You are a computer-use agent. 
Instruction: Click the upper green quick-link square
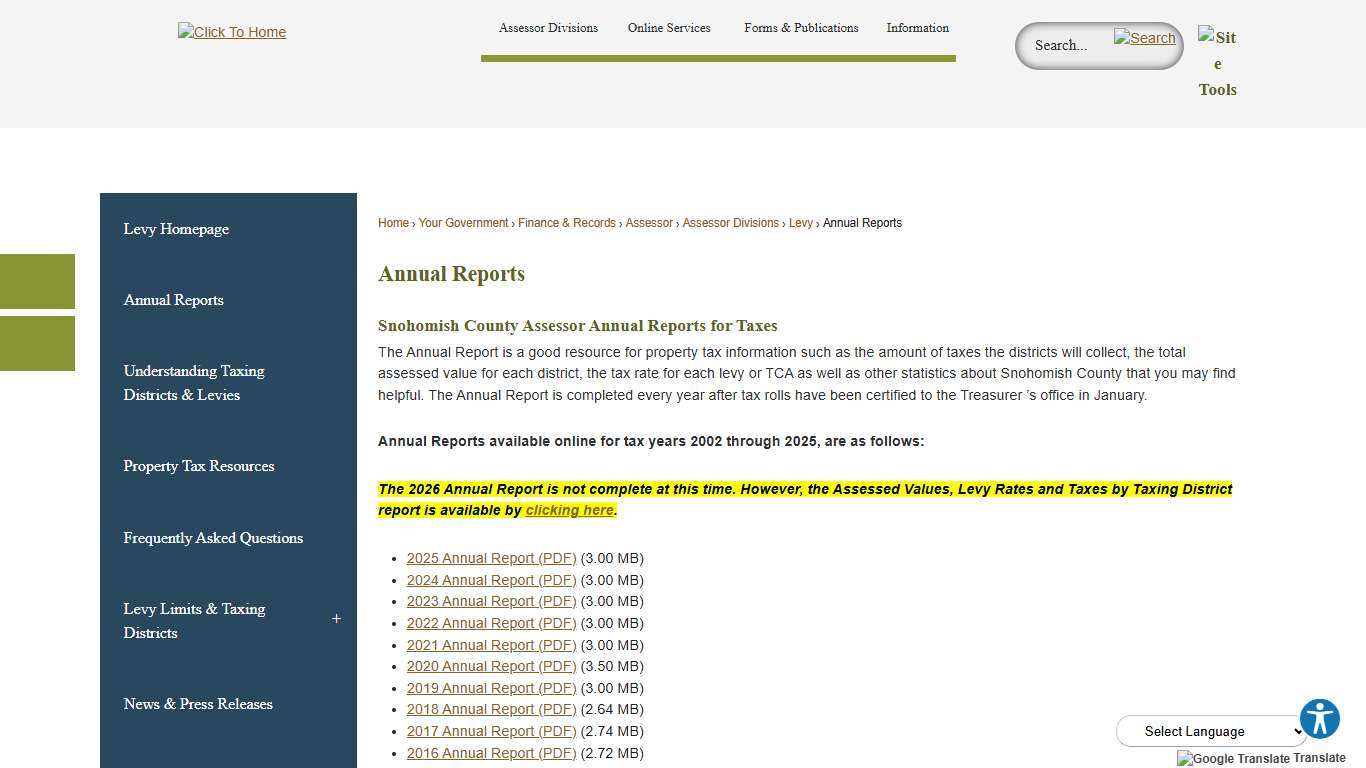point(37,281)
